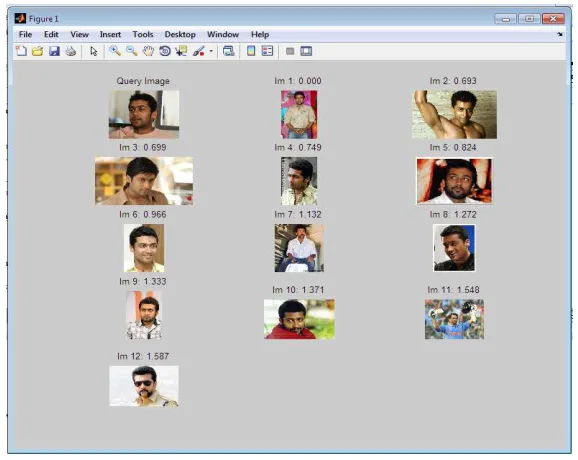Maximize the Figure 1 window
Image resolution: width=578 pixels, height=460 pixels.
click(x=529, y=18)
